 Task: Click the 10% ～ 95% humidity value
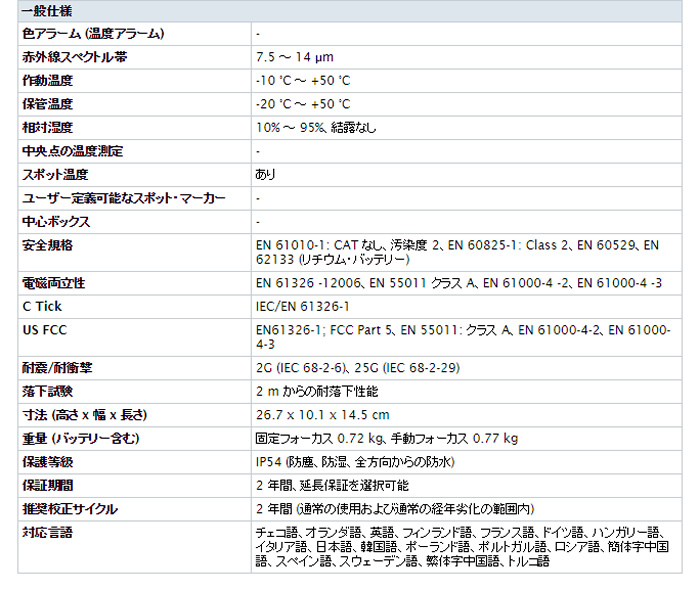pos(316,128)
